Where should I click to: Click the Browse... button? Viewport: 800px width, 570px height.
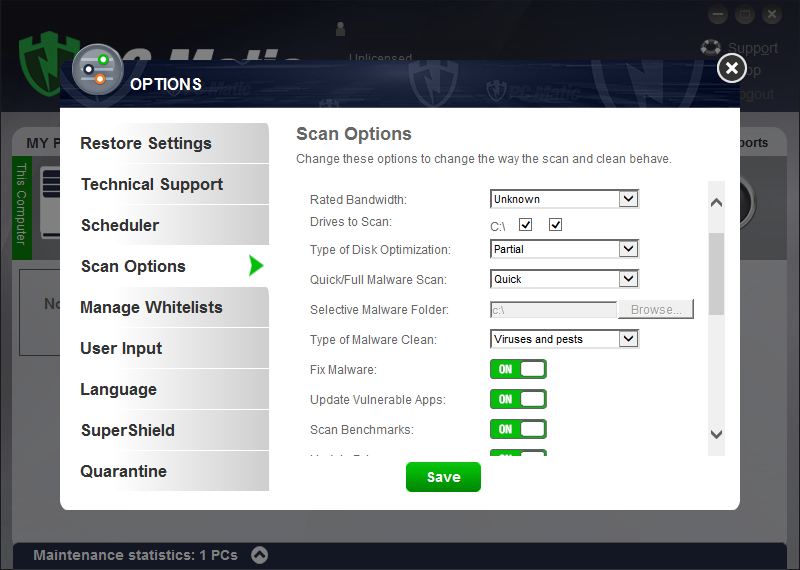coord(656,309)
